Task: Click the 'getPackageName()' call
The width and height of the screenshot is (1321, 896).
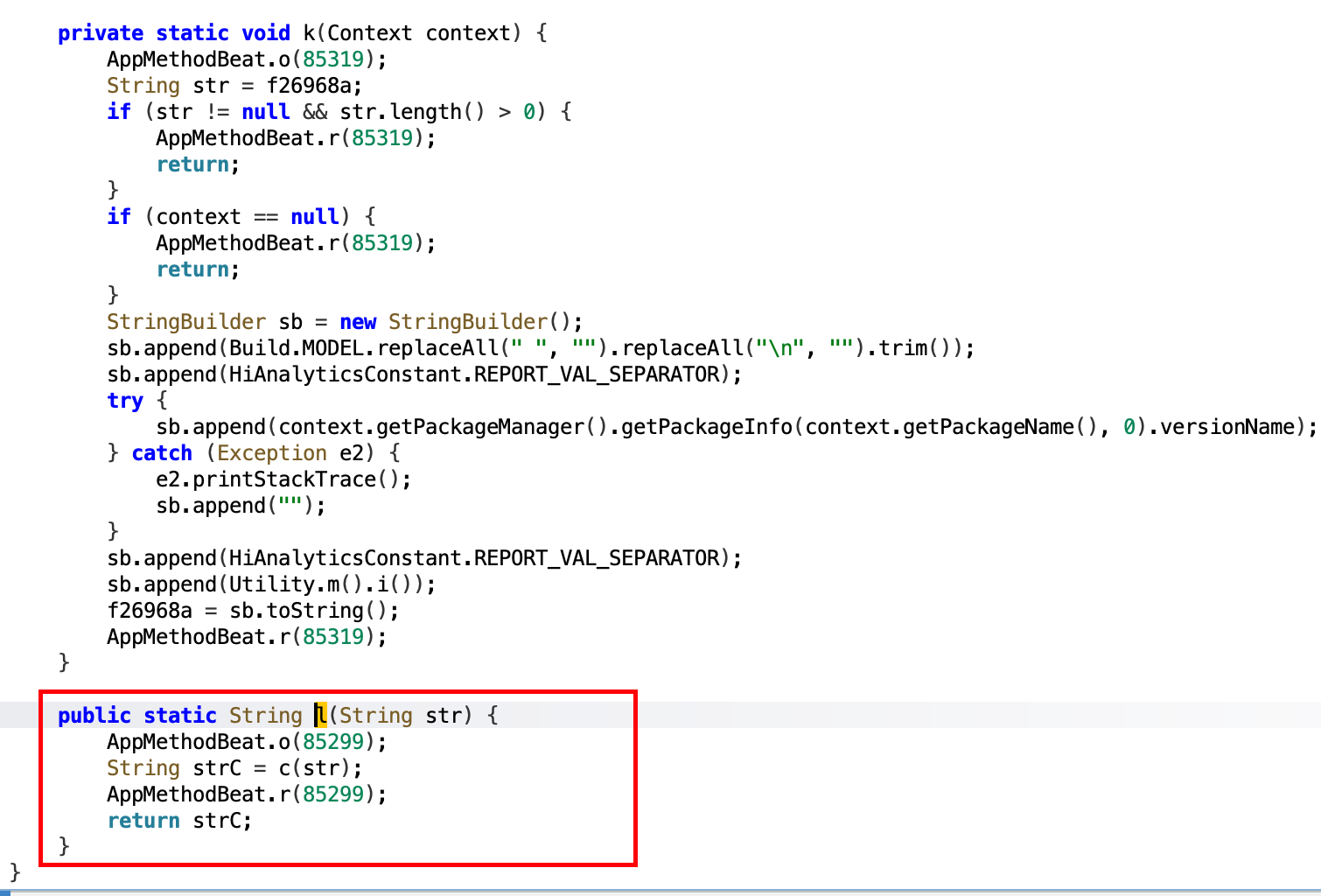Action: [1000, 427]
